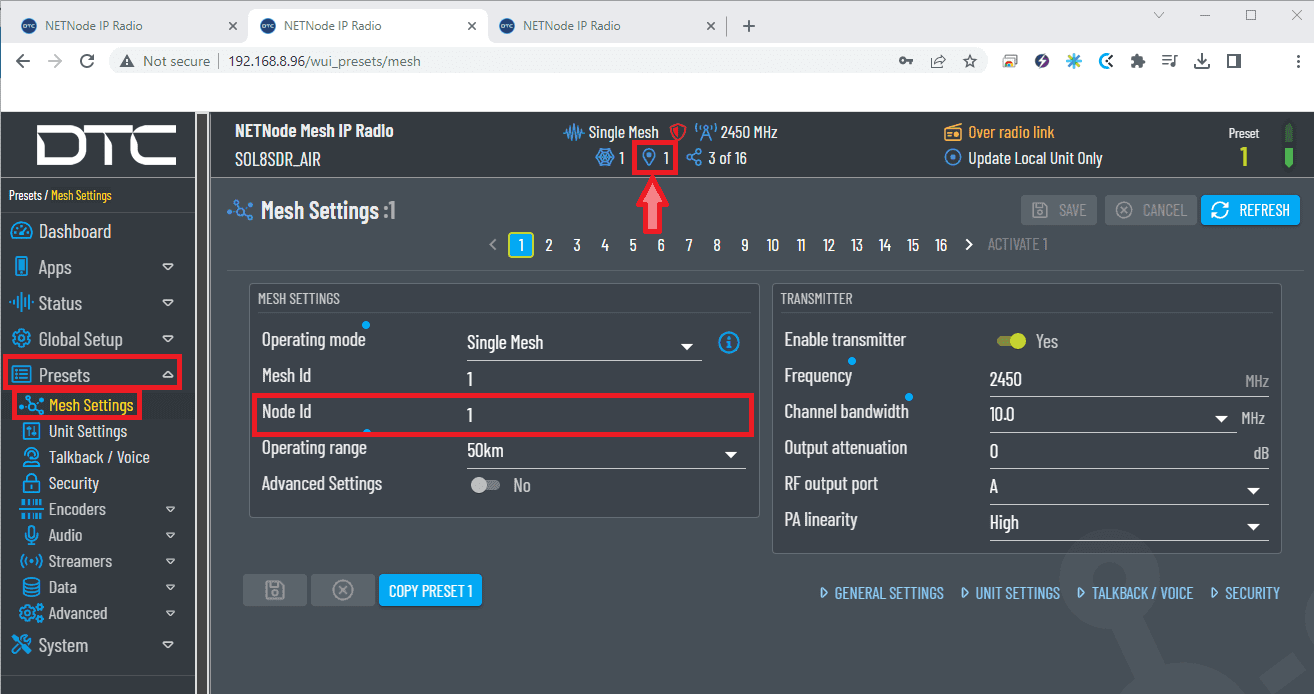Click the Dashboard gauge icon in sidebar
Image resolution: width=1314 pixels, height=694 pixels.
click(x=21, y=232)
